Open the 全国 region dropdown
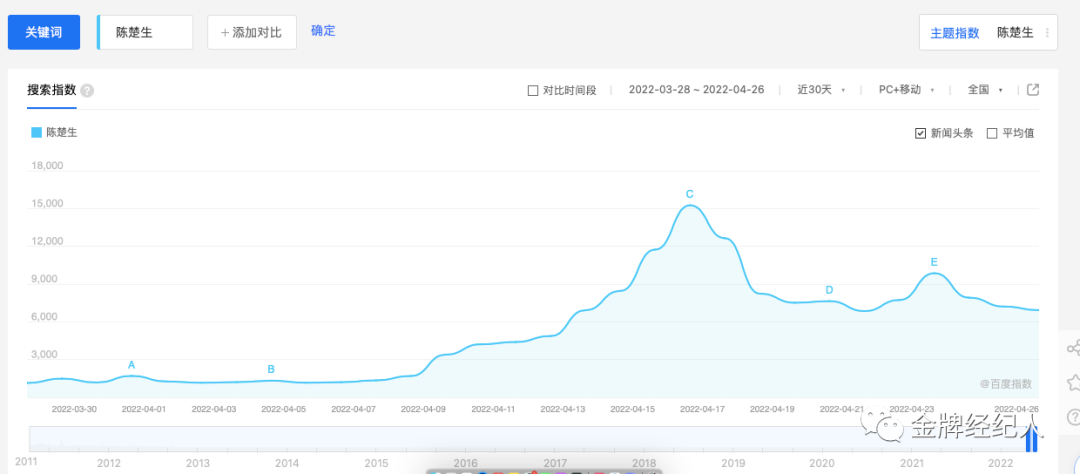The image size is (1080, 474). [x=985, y=90]
